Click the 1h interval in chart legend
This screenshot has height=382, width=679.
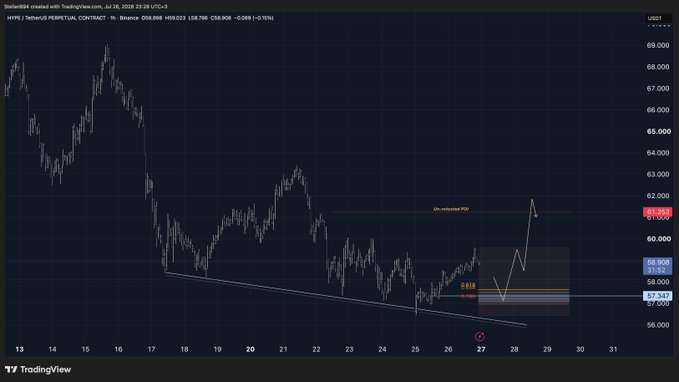[112, 18]
